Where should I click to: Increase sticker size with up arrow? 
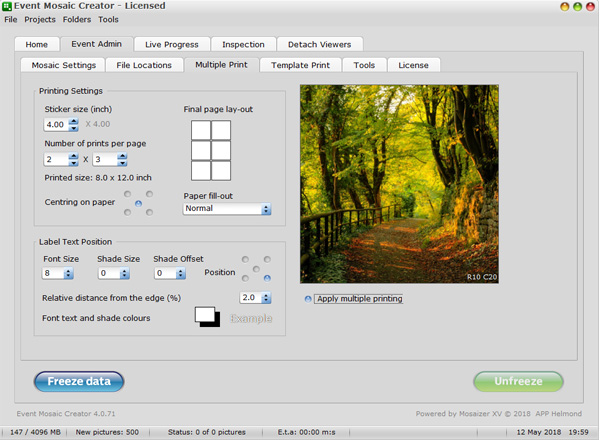(x=73, y=121)
